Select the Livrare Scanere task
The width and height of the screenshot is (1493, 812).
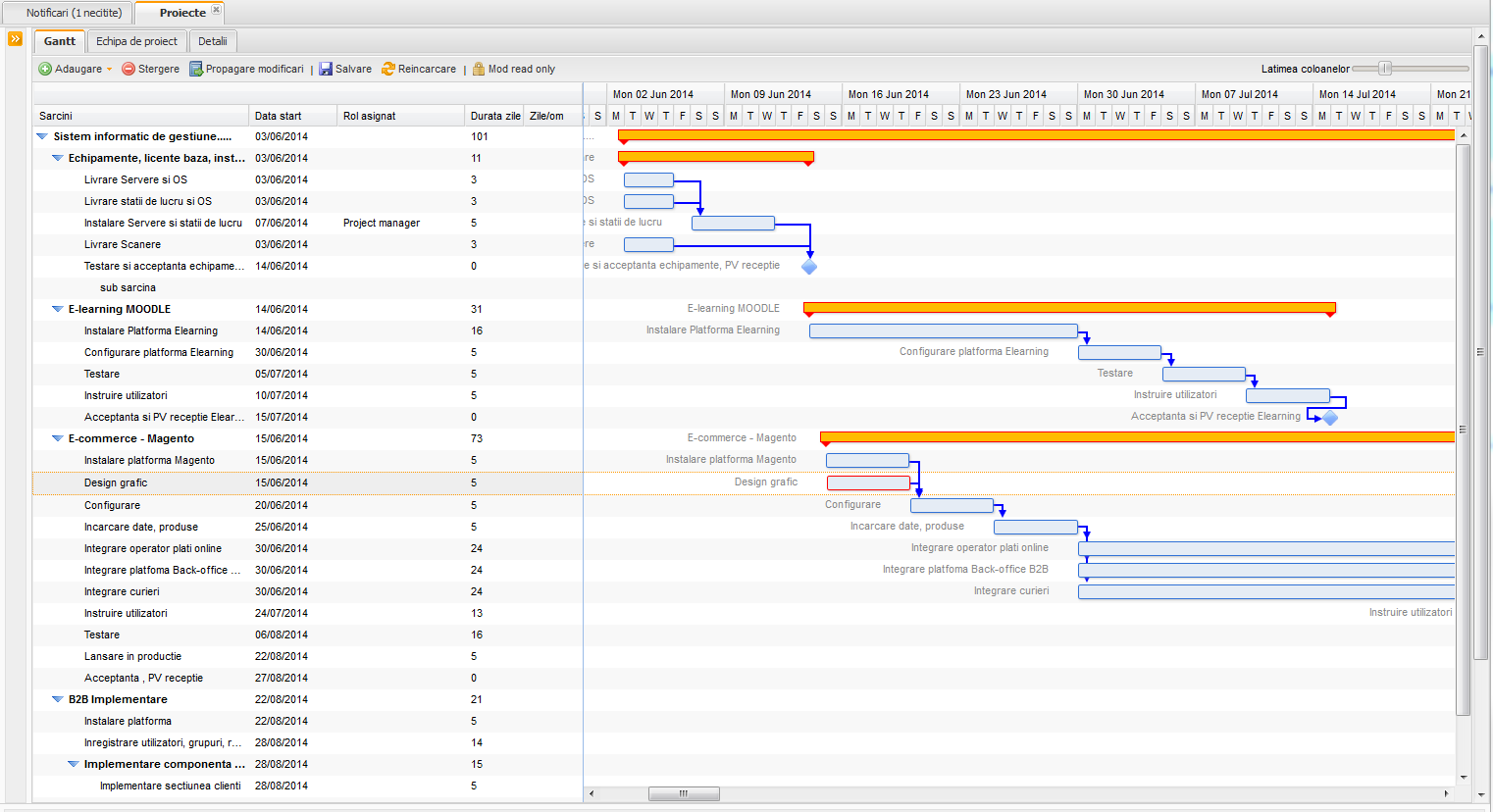[x=308, y=244]
